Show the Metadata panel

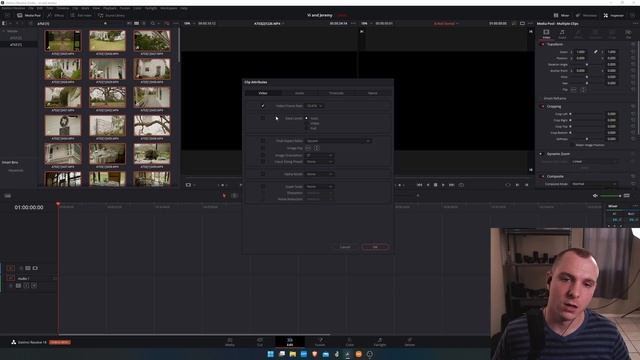coord(586,15)
